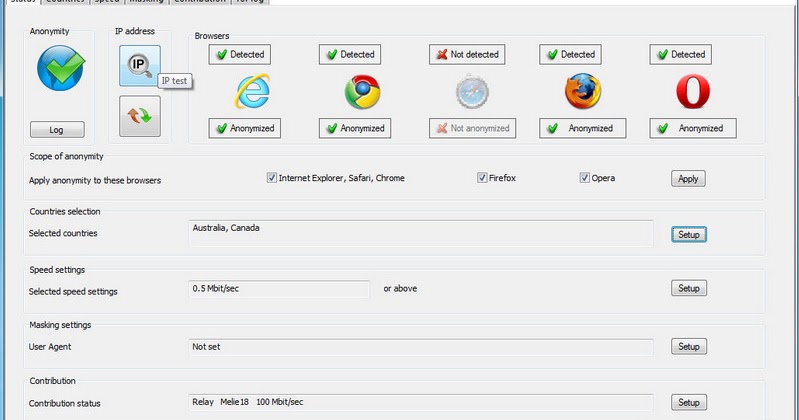Click Anonymized status under Opera
This screenshot has height=420, width=799.
[x=693, y=128]
